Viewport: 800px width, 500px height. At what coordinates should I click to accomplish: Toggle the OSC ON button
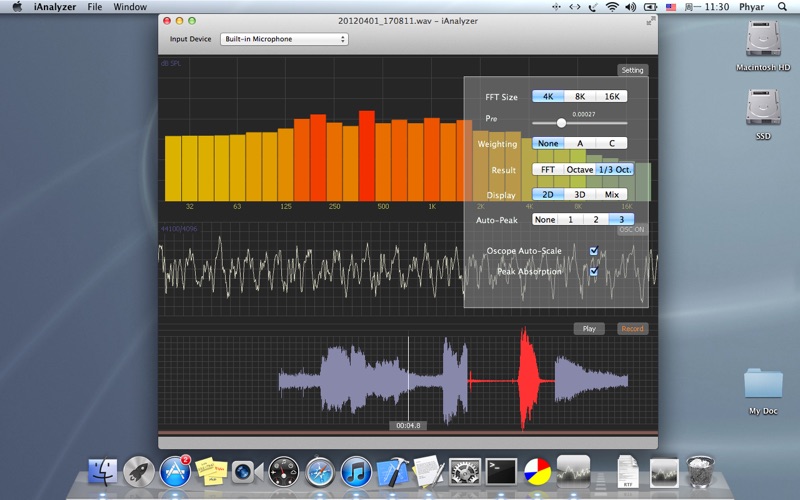(632, 230)
